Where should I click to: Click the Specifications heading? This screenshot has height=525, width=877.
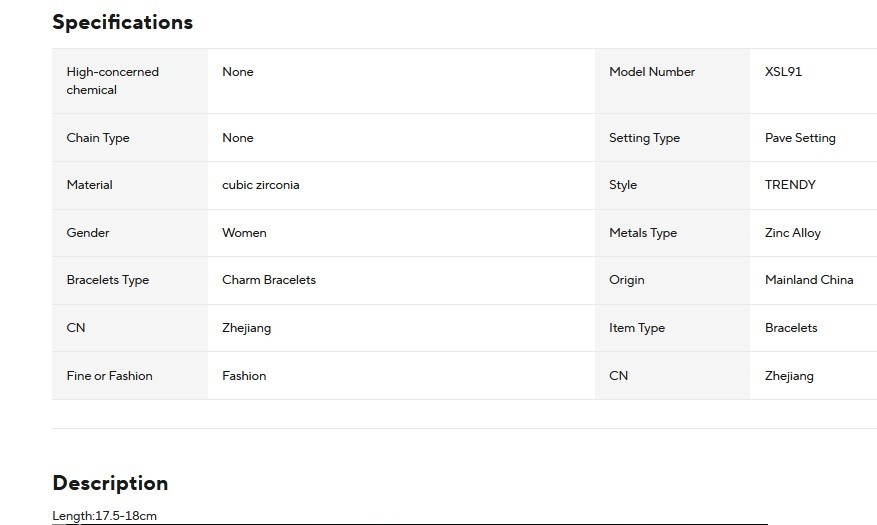point(122,22)
